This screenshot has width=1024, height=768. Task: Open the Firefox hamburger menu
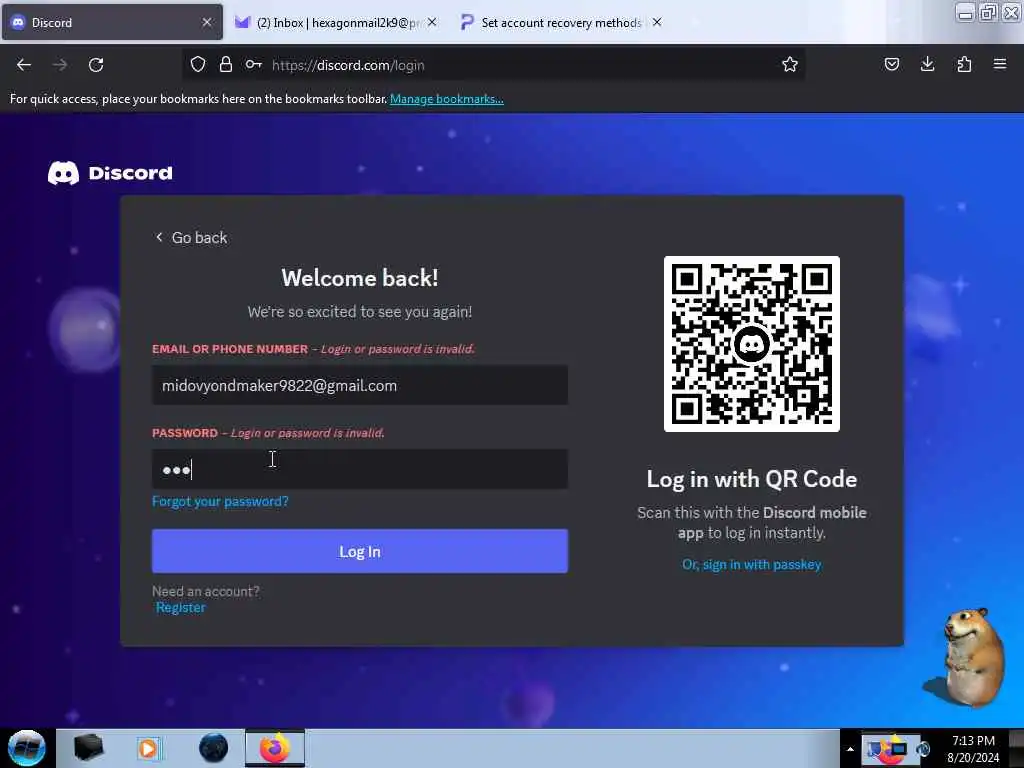[1000, 64]
